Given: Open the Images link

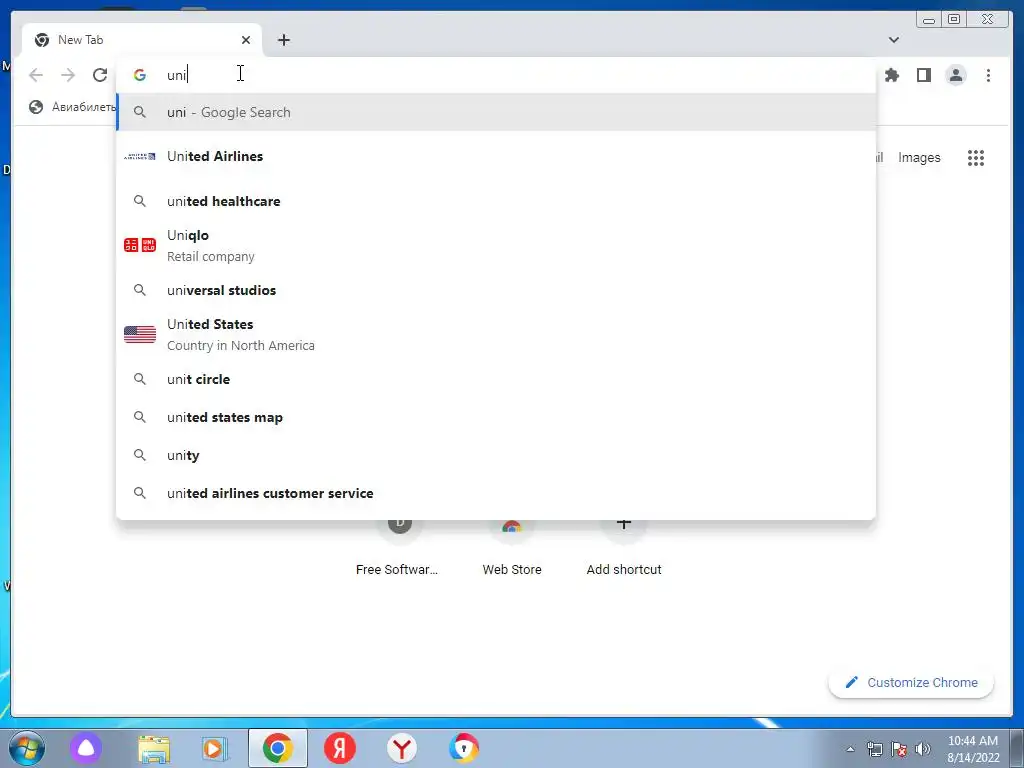Looking at the screenshot, I should 919,157.
